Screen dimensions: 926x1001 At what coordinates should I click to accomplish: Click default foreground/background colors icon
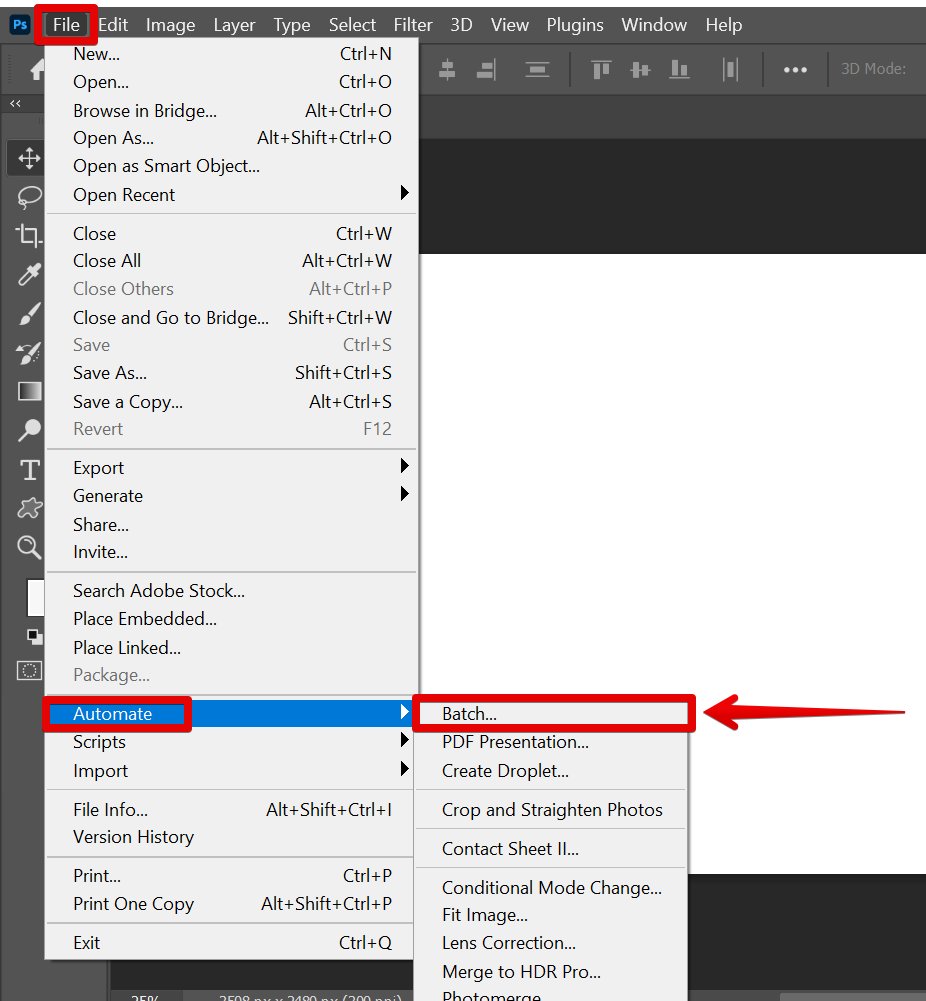34,636
